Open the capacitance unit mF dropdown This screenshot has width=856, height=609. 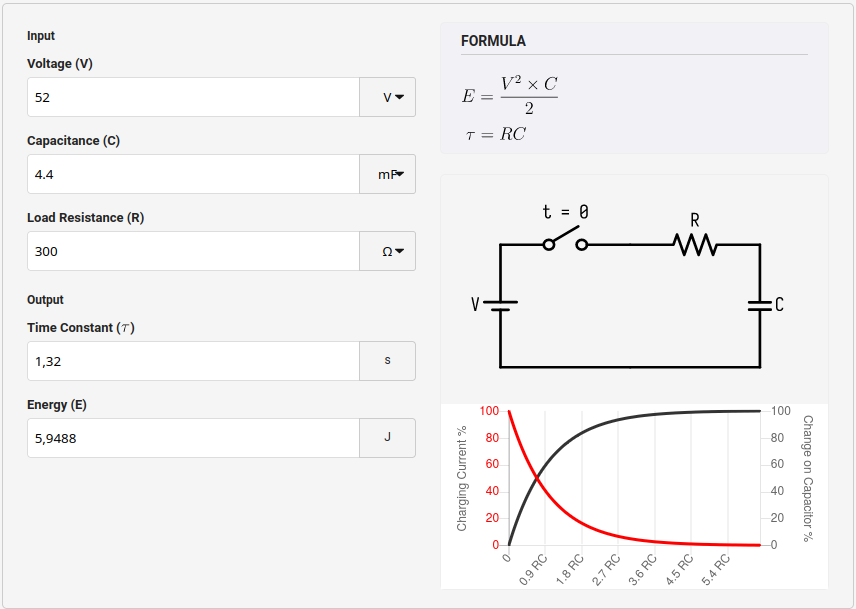click(x=387, y=175)
